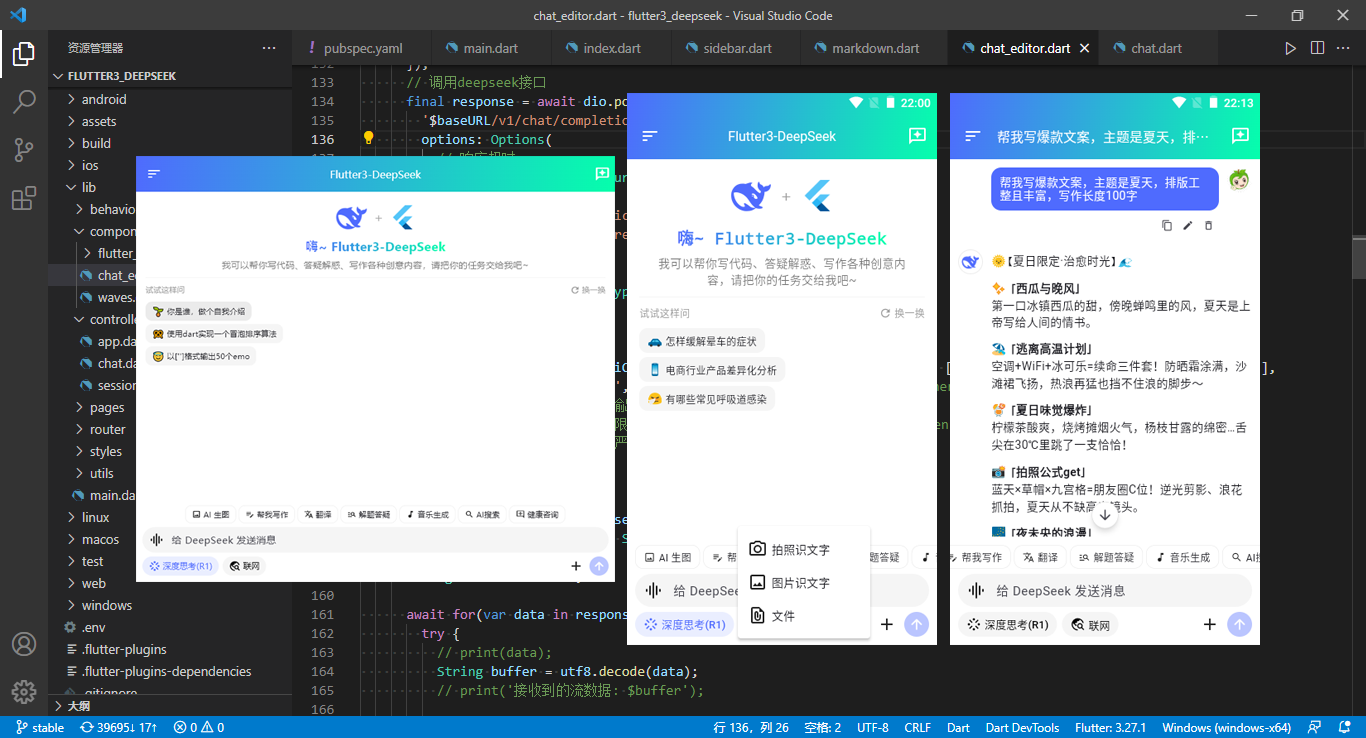
Task: Open notifications bell in the status bar
Action: tap(1346, 728)
